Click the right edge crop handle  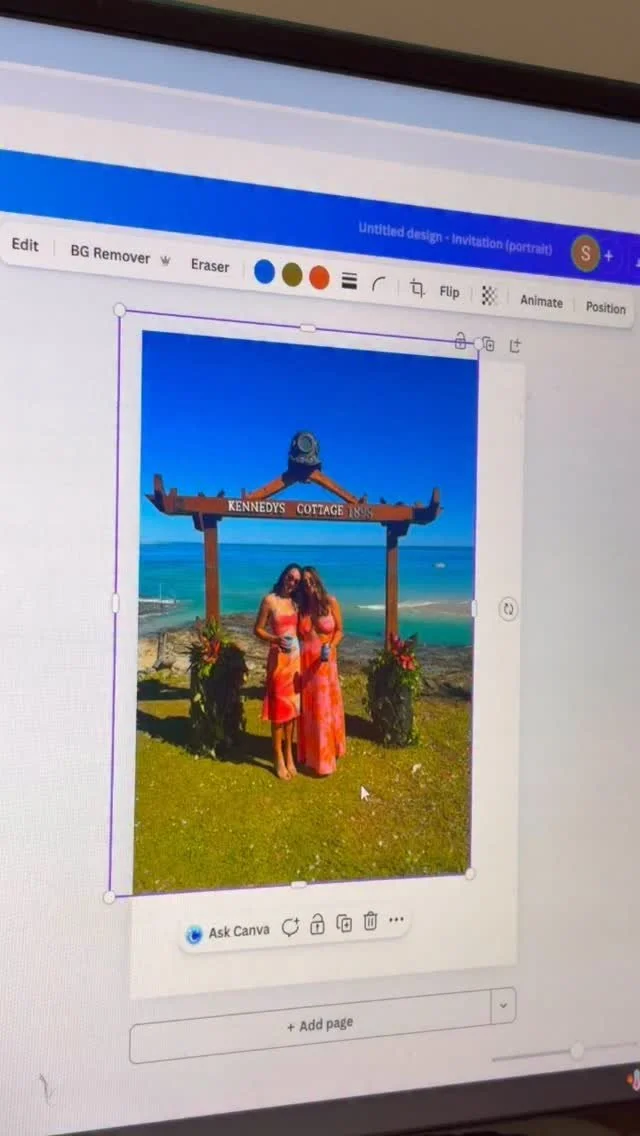[x=474, y=608]
